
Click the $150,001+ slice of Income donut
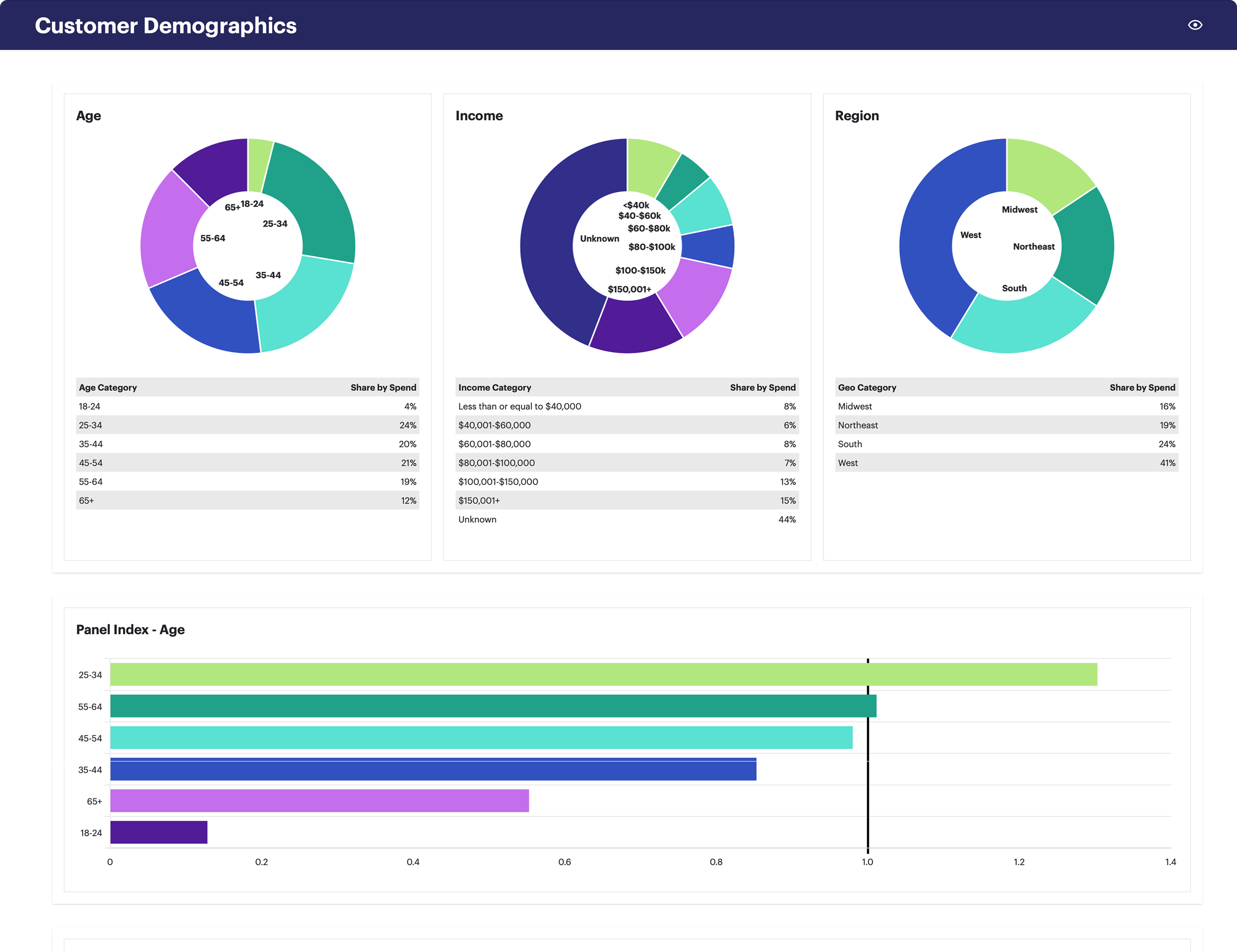coord(634,326)
